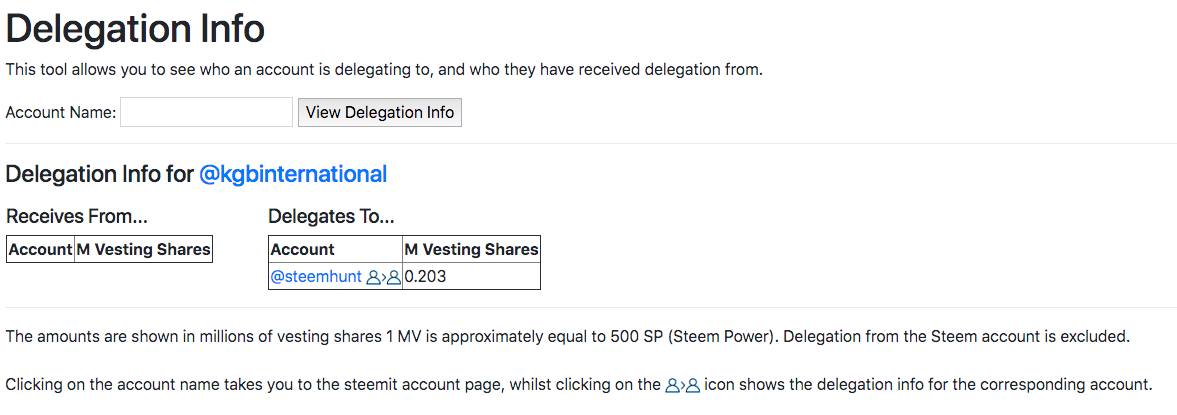Click the paragraph about clicking the account name
Viewport: 1177px width, 415px height.
(x=578, y=386)
